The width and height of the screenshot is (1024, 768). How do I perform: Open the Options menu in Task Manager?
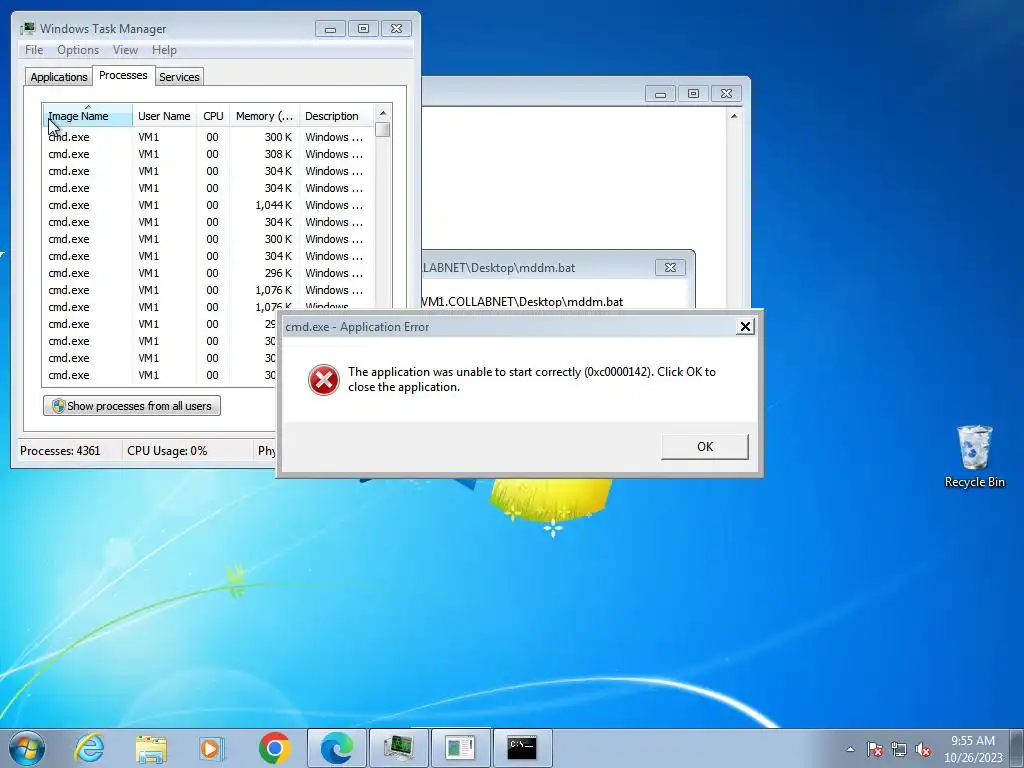click(x=78, y=50)
